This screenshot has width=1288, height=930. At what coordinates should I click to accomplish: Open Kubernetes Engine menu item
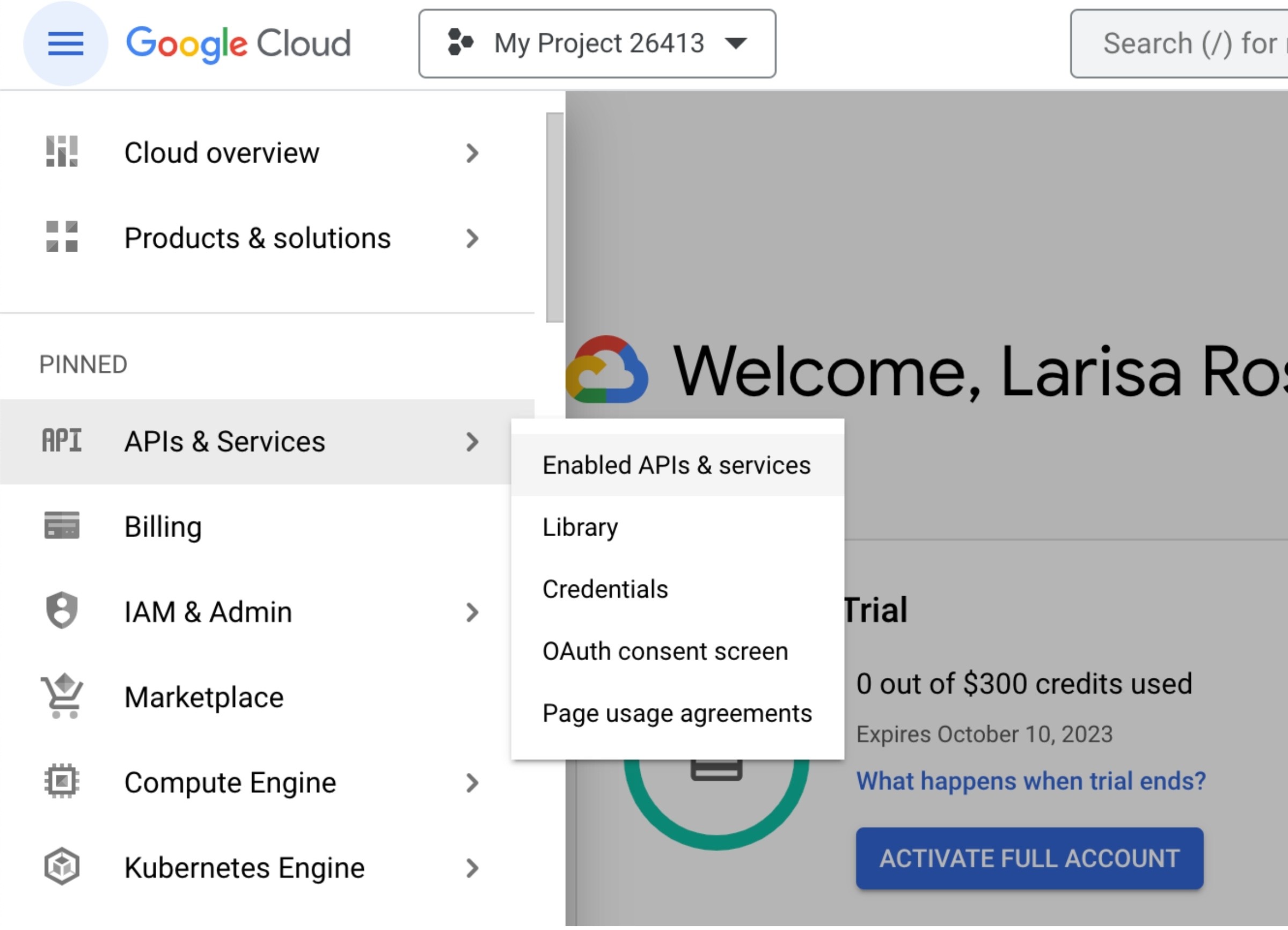267,869
